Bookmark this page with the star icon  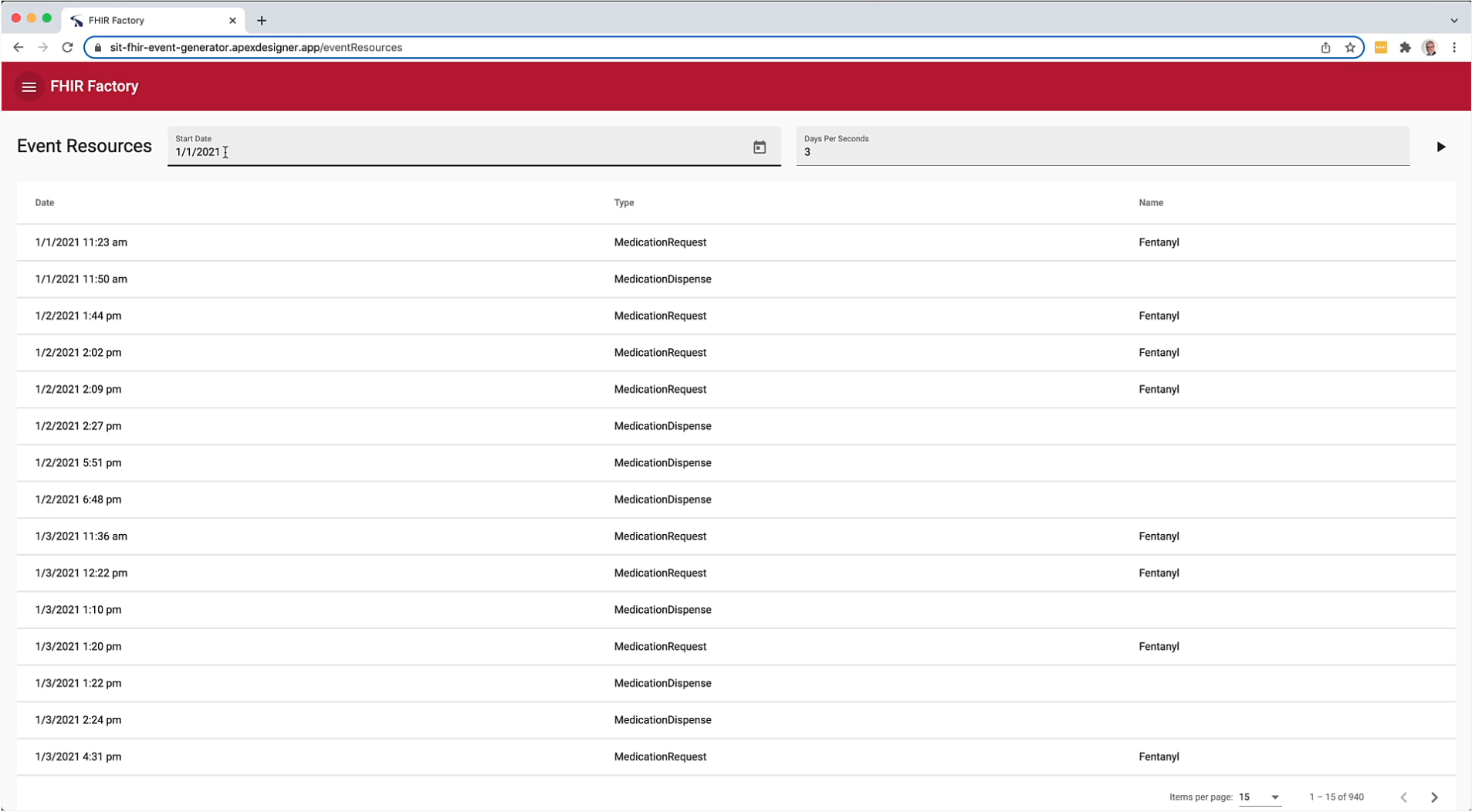pos(1350,47)
